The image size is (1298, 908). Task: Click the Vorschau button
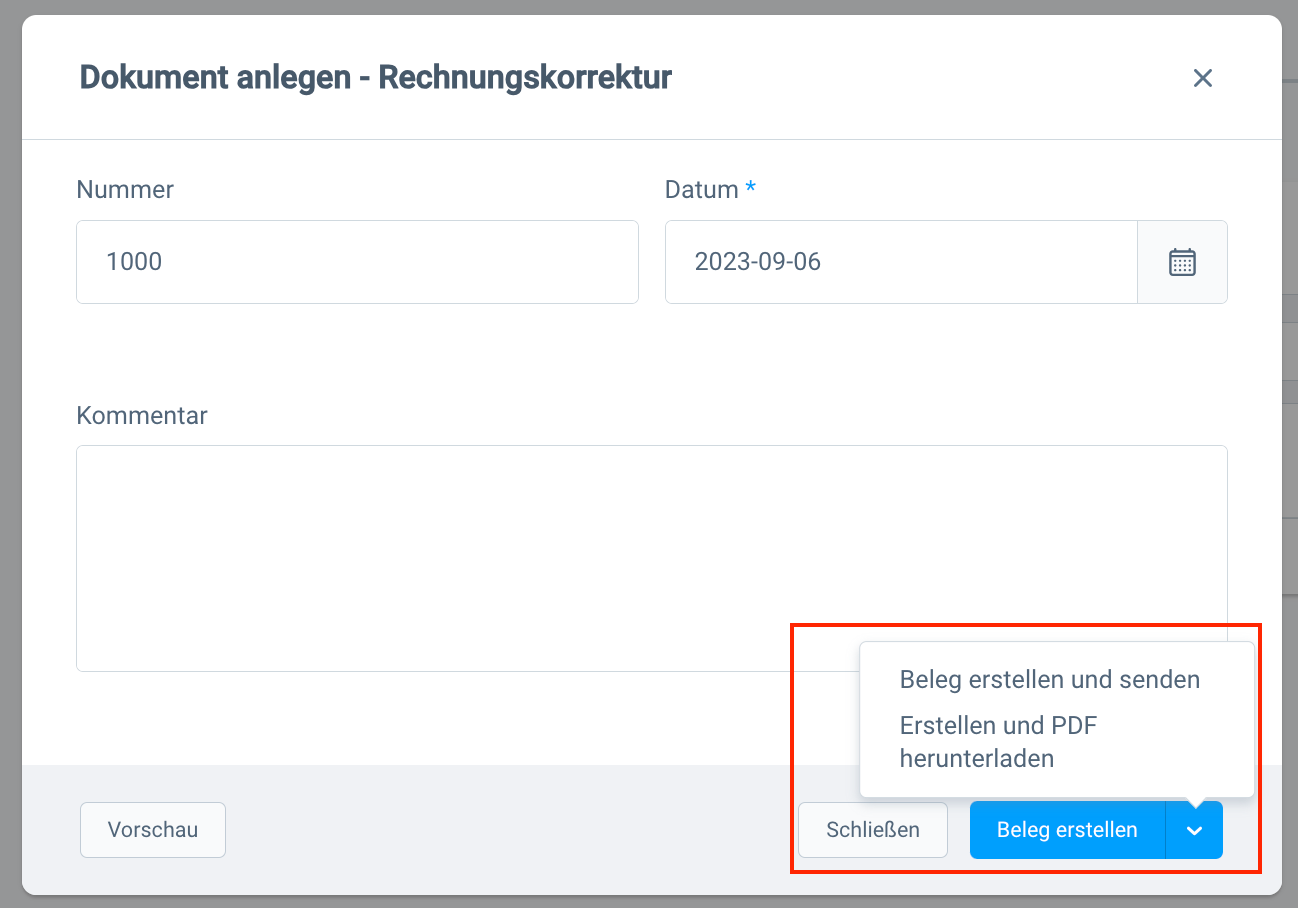coord(152,829)
